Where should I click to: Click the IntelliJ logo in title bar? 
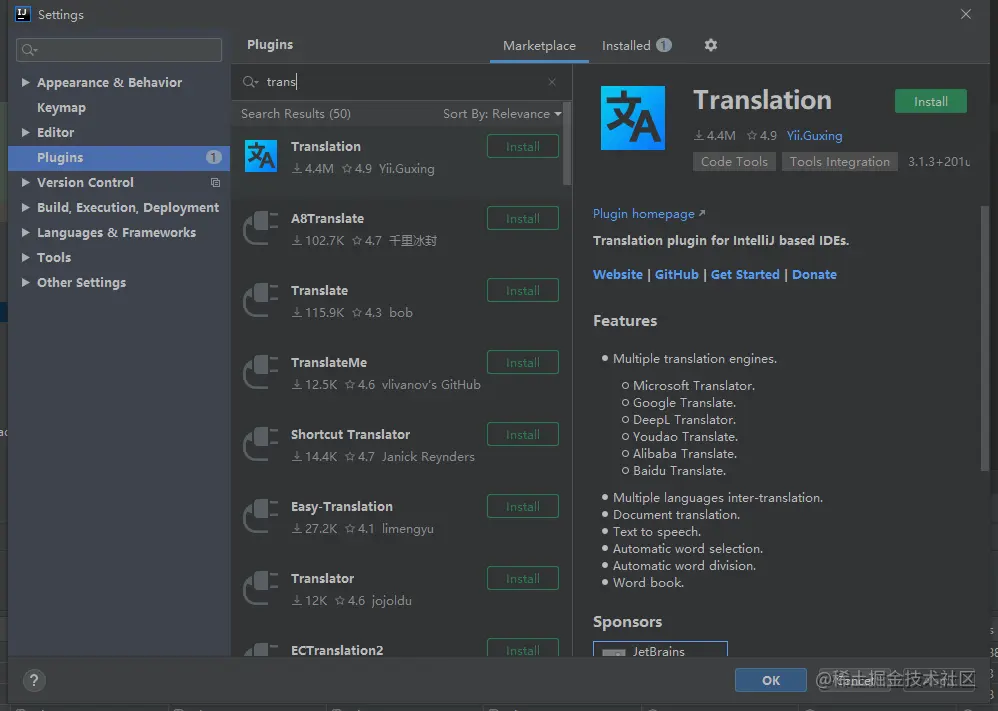click(23, 14)
